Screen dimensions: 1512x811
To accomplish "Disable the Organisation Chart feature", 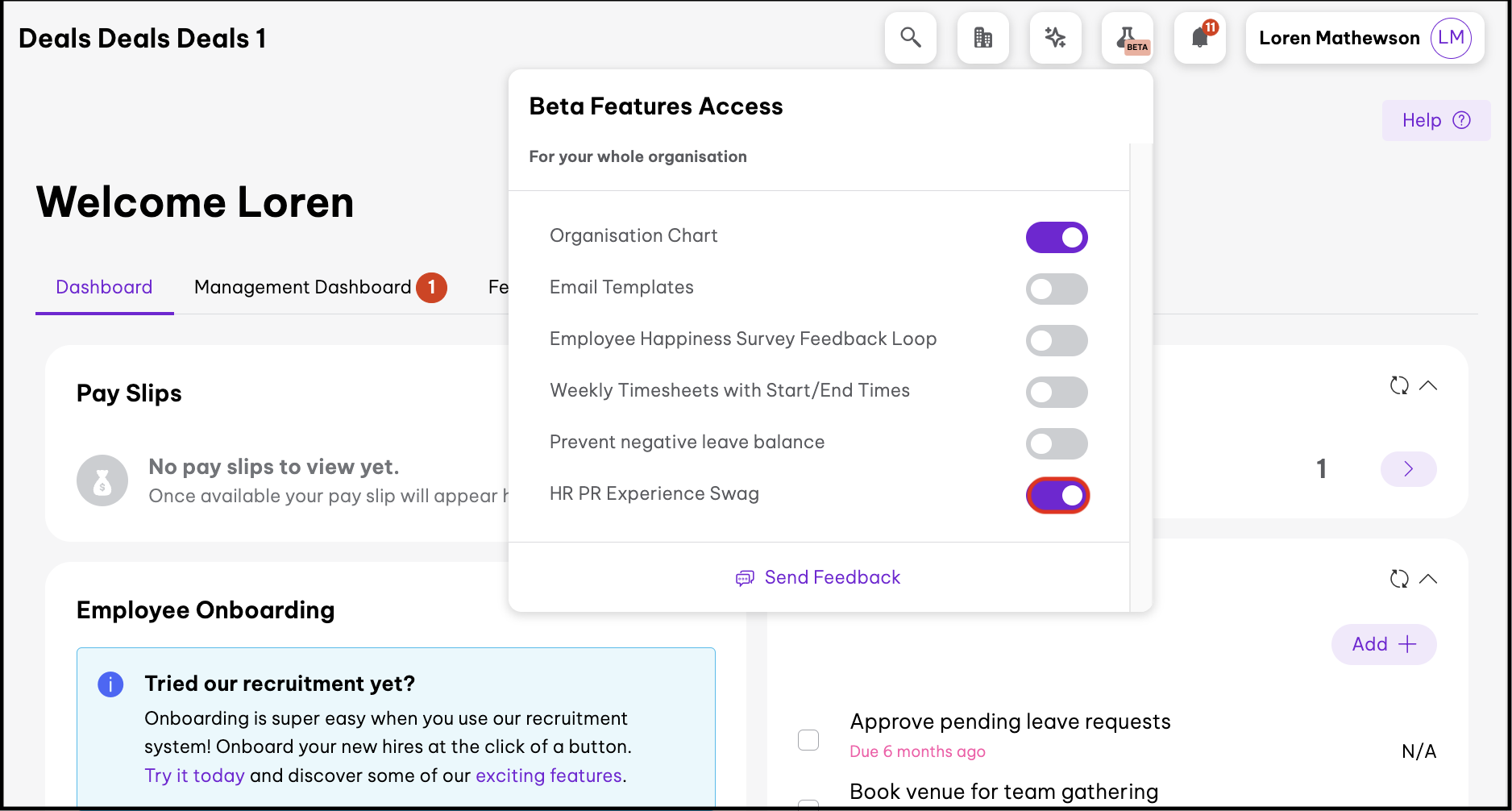I will click(1057, 237).
